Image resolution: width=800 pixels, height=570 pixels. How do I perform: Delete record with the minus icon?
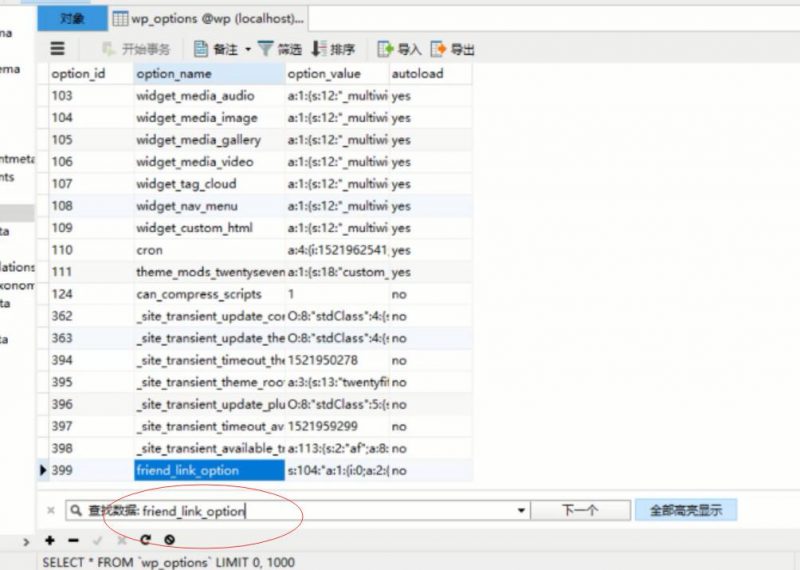coord(73,540)
